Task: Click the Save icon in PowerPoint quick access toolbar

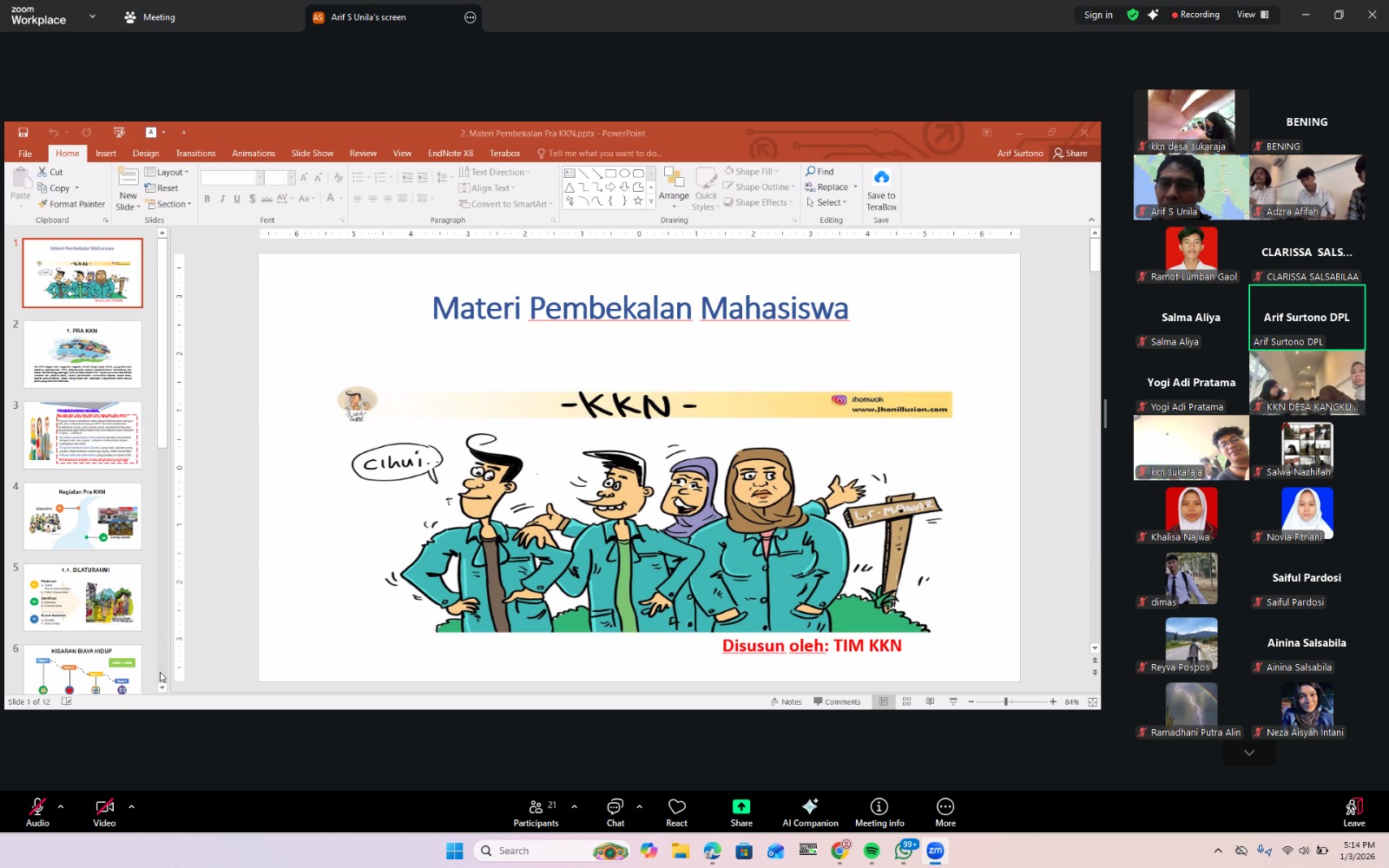Action: point(23,133)
